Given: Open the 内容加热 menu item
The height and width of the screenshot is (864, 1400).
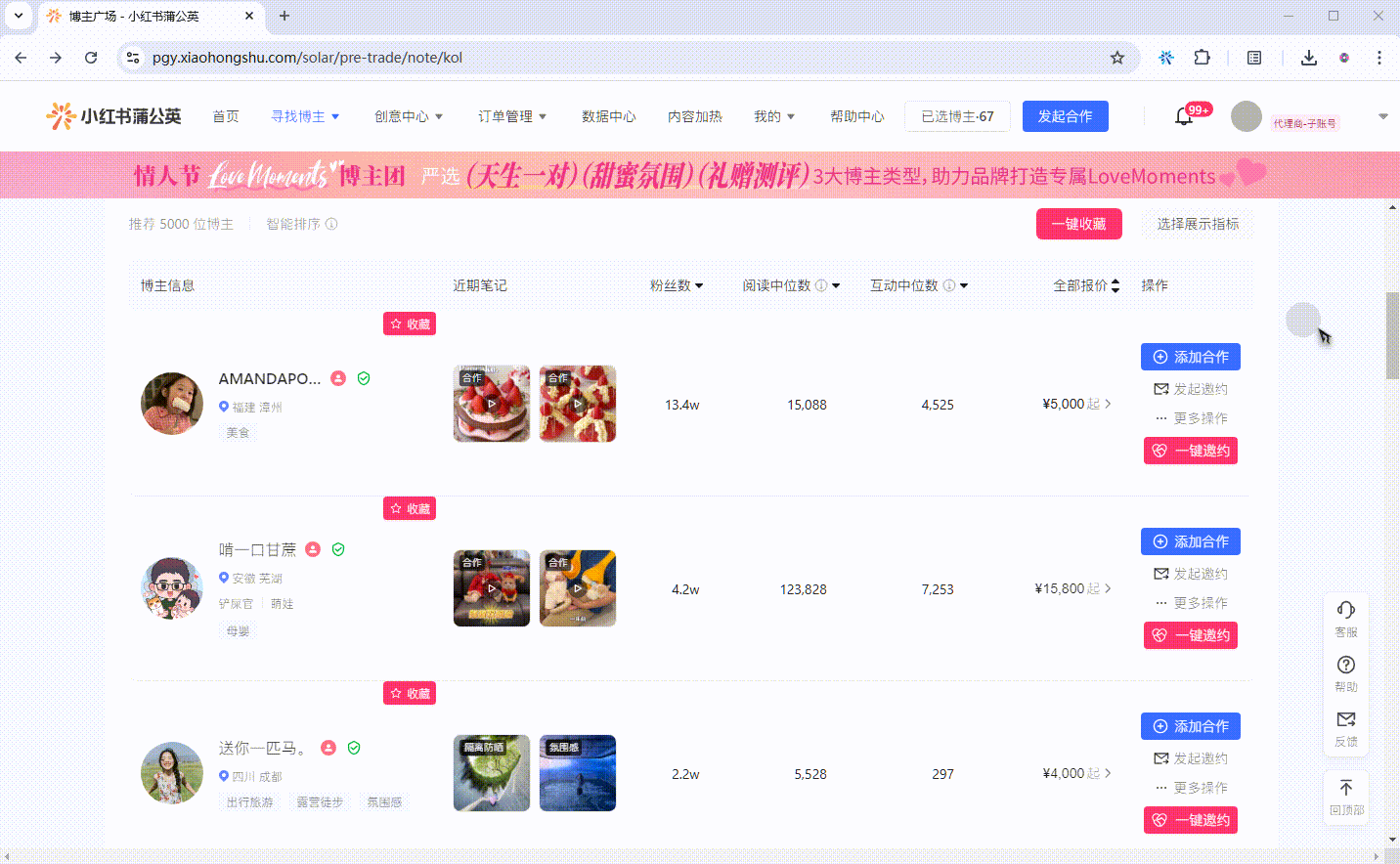Looking at the screenshot, I should click(694, 116).
